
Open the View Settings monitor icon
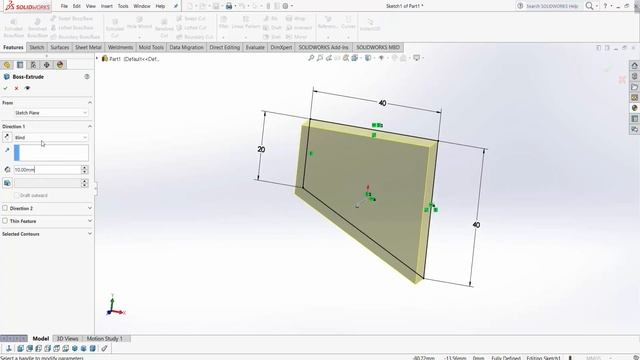[416, 58]
